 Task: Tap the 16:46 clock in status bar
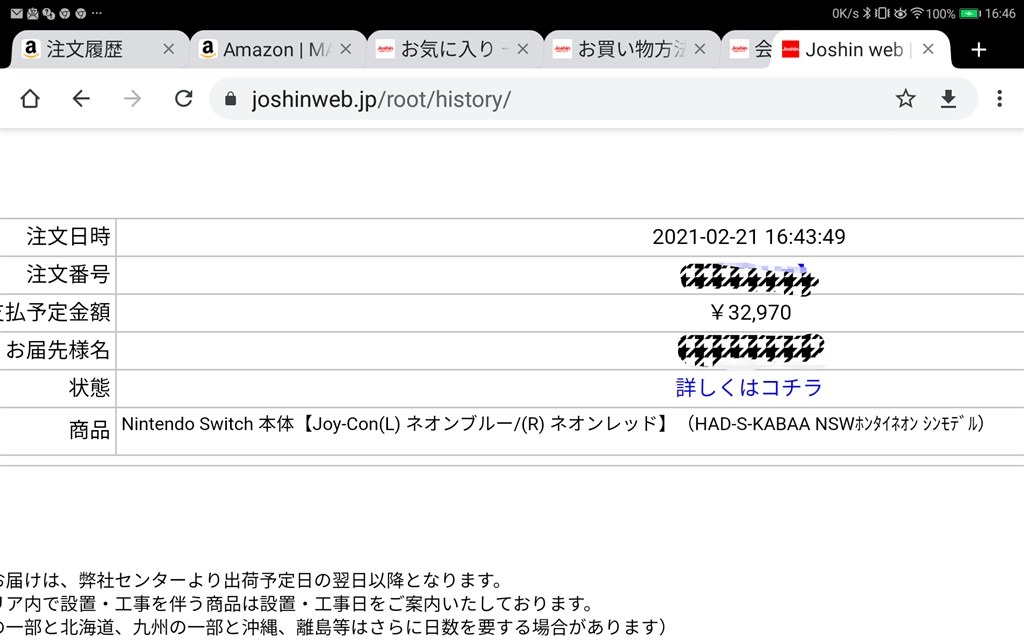1000,13
